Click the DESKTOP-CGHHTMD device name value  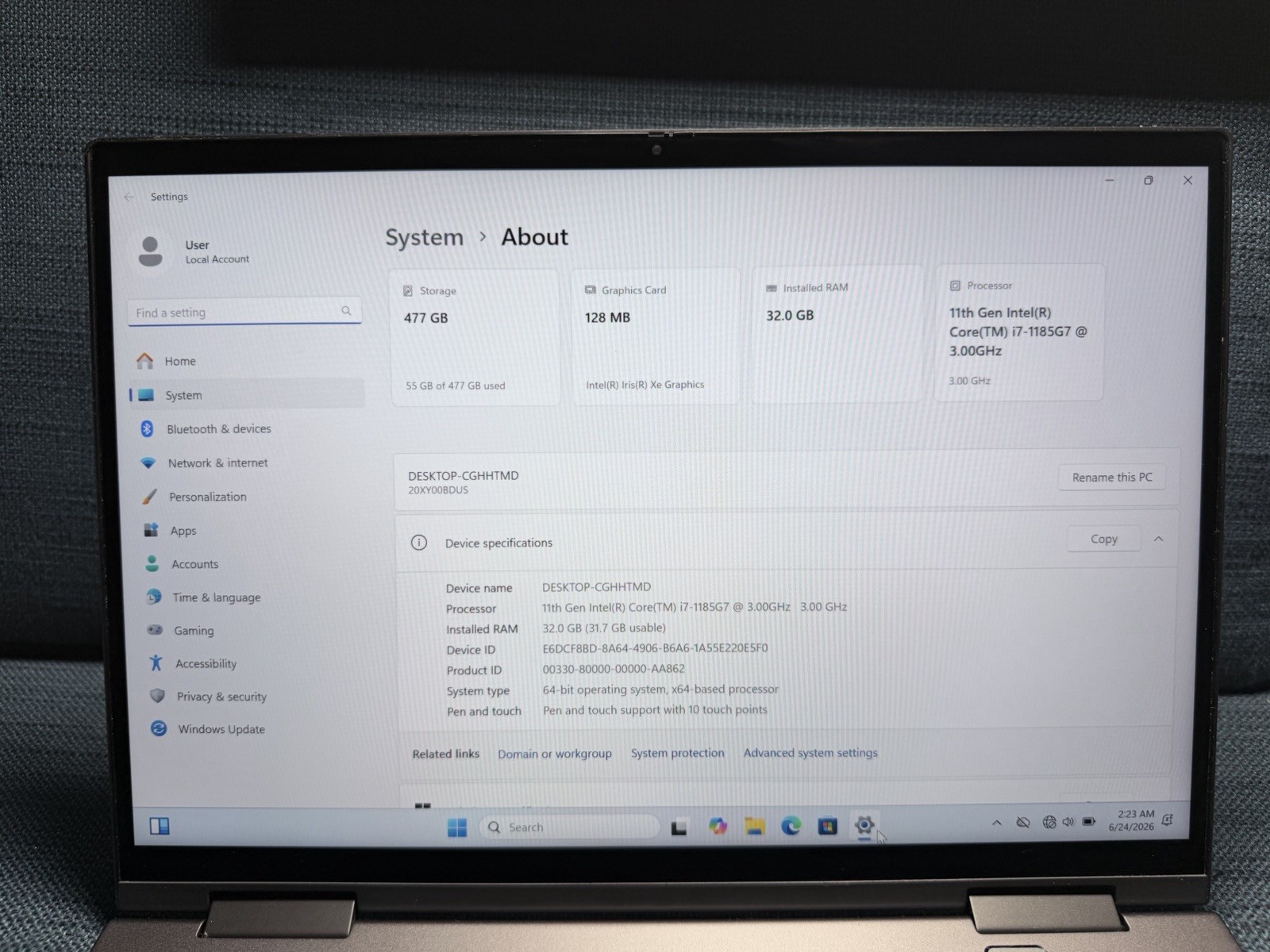coord(596,587)
